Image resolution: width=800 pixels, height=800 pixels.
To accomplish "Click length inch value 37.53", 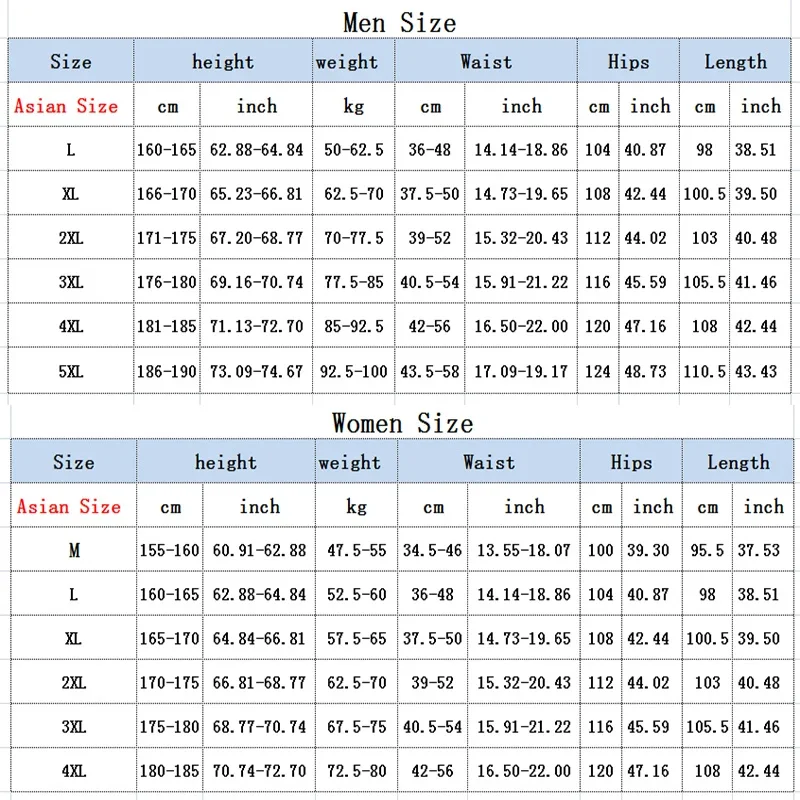I will click(x=759, y=550).
